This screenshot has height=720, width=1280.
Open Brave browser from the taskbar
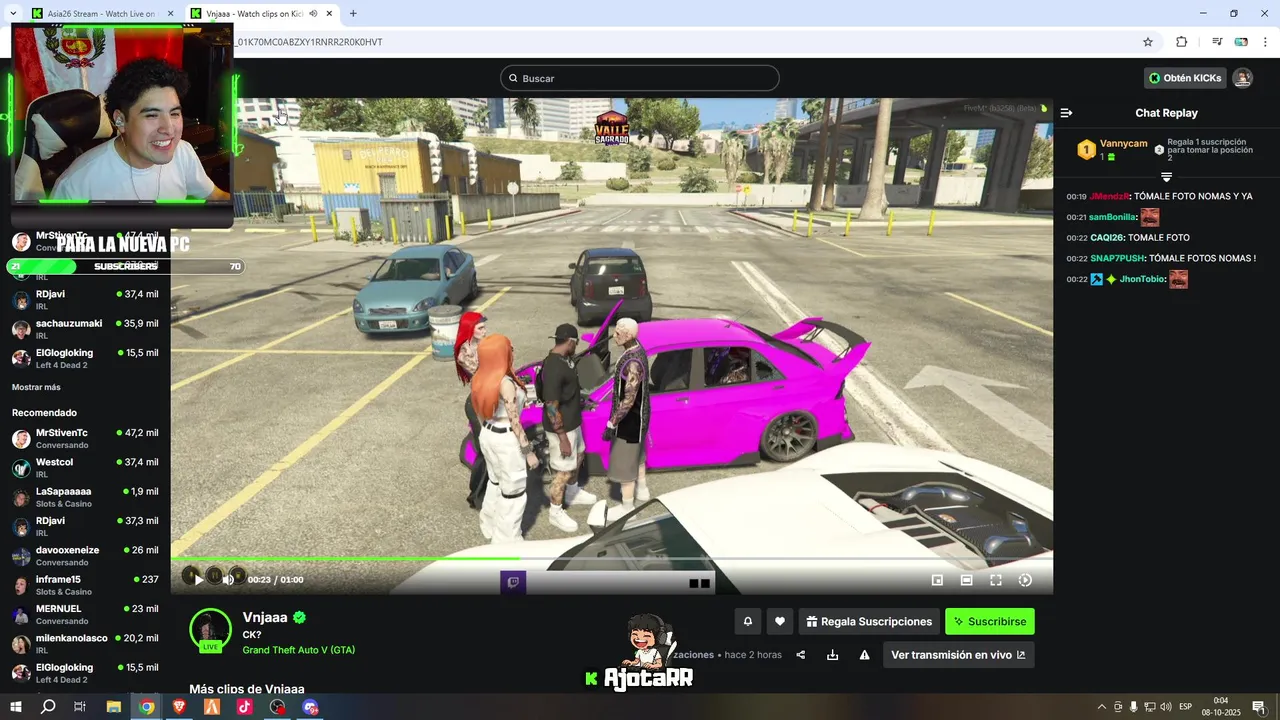pos(179,707)
